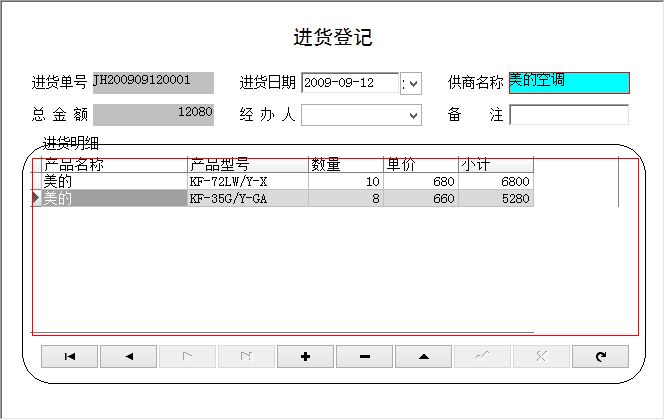Go to first record in navigator
Viewport: 665px width, 420px height.
(x=70, y=356)
